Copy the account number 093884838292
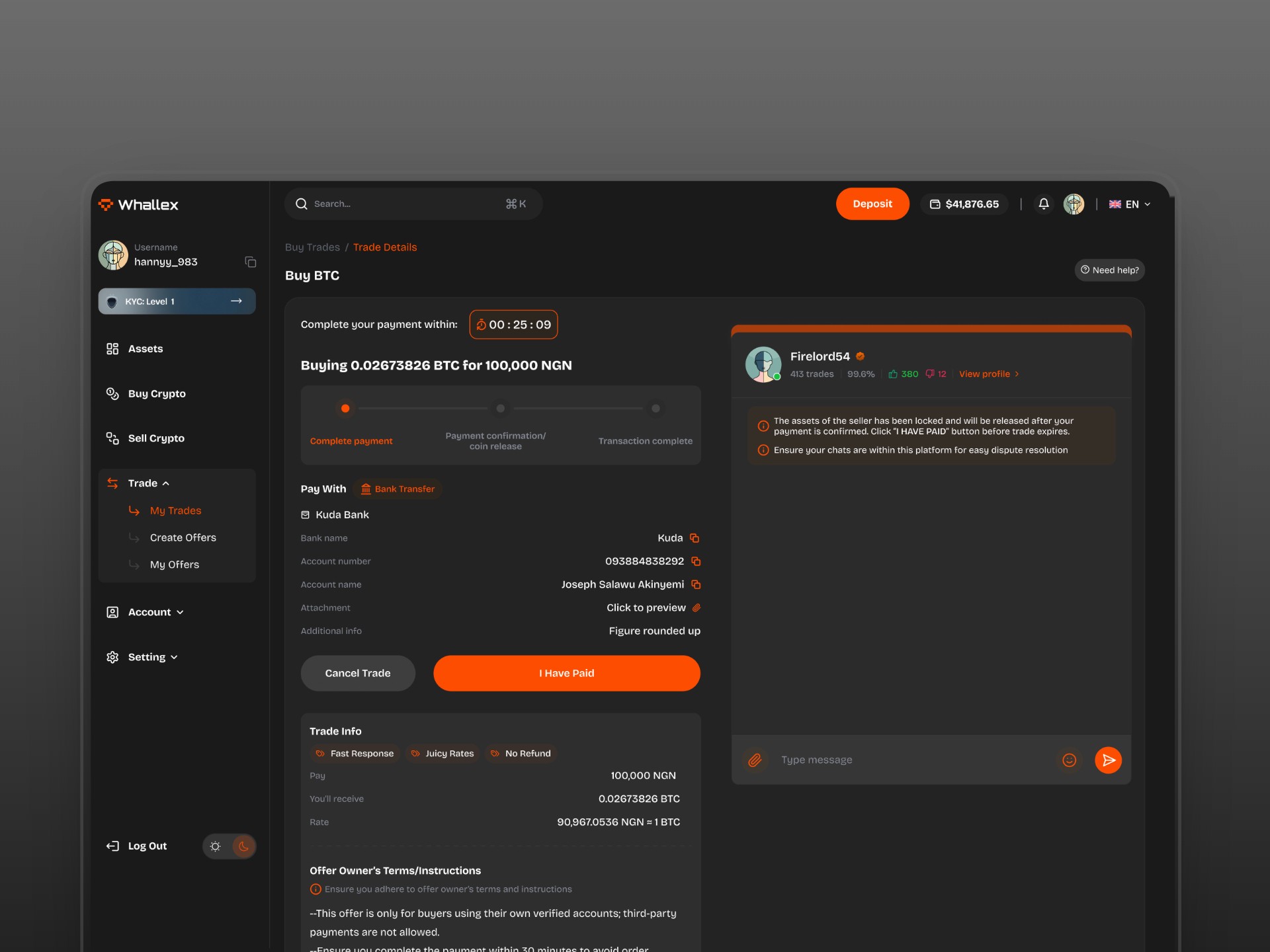Screen dimensions: 1270x952 [x=696, y=561]
